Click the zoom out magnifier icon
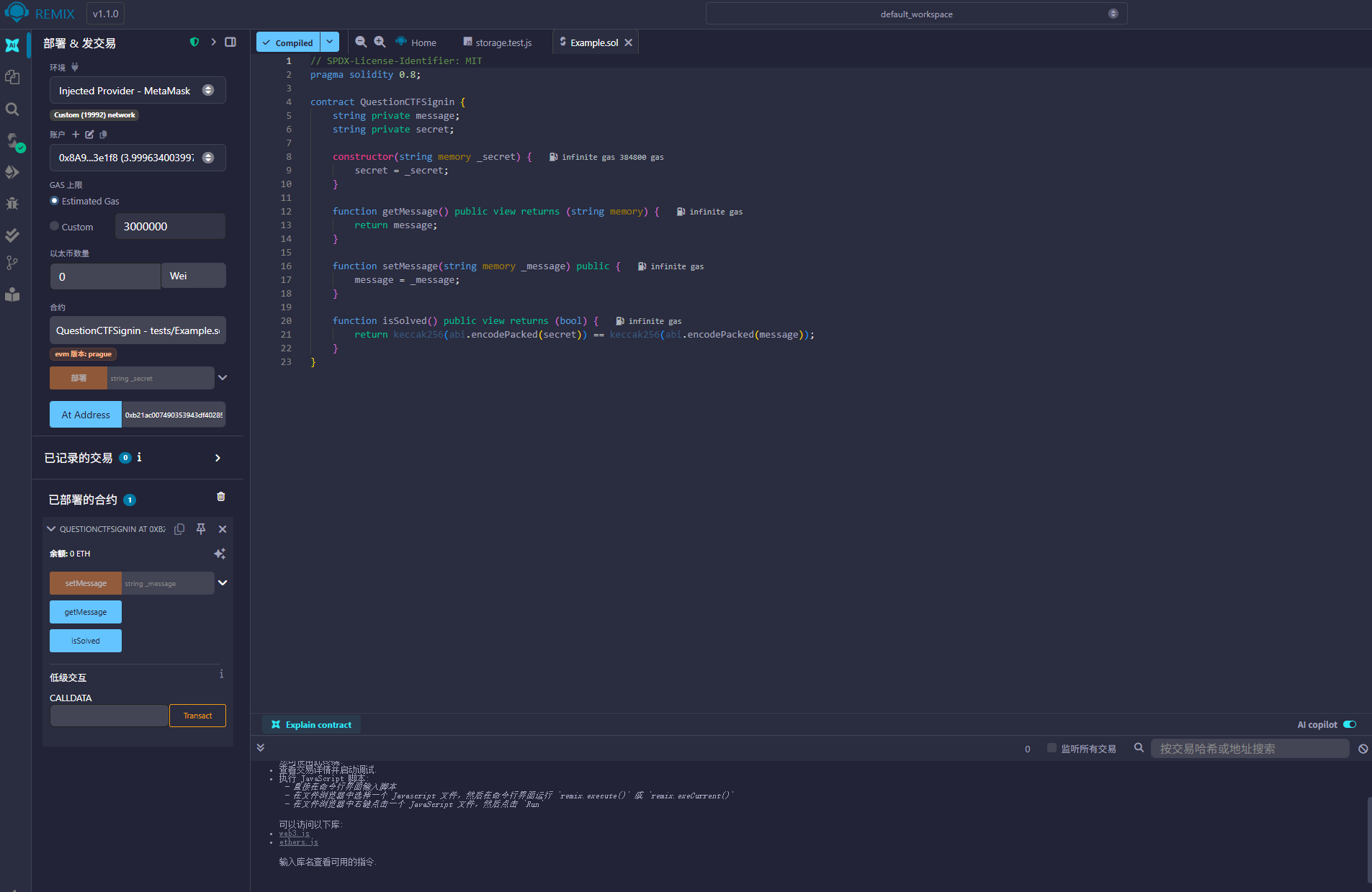 click(x=361, y=42)
